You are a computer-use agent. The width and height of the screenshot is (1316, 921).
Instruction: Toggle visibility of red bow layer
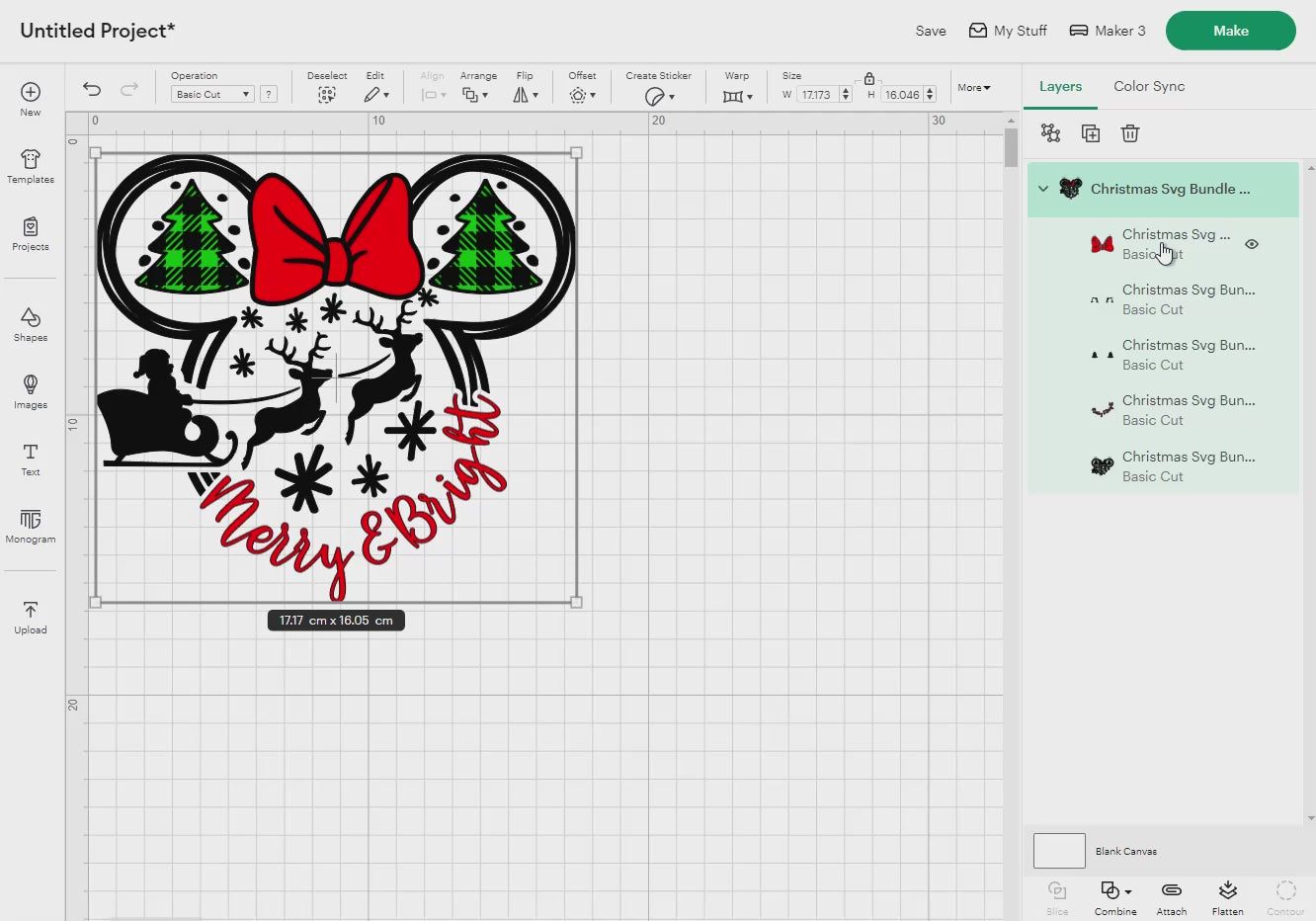click(x=1252, y=244)
